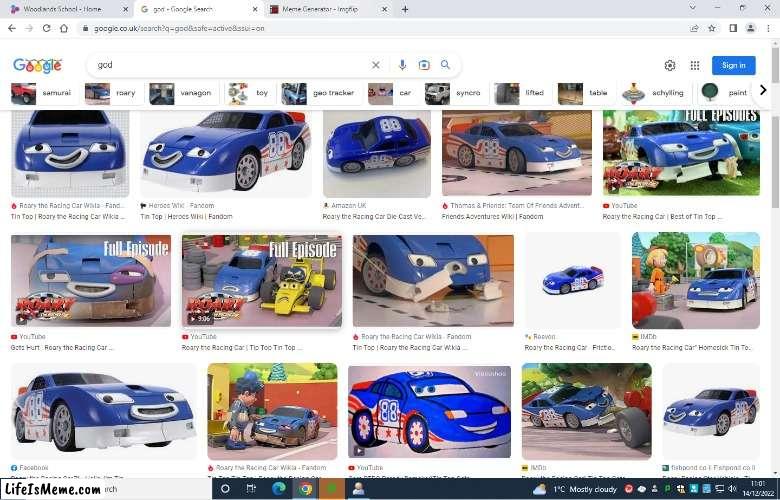Viewport: 780px width, 500px height.
Task: Open the green app on taskbar
Action: (332, 489)
